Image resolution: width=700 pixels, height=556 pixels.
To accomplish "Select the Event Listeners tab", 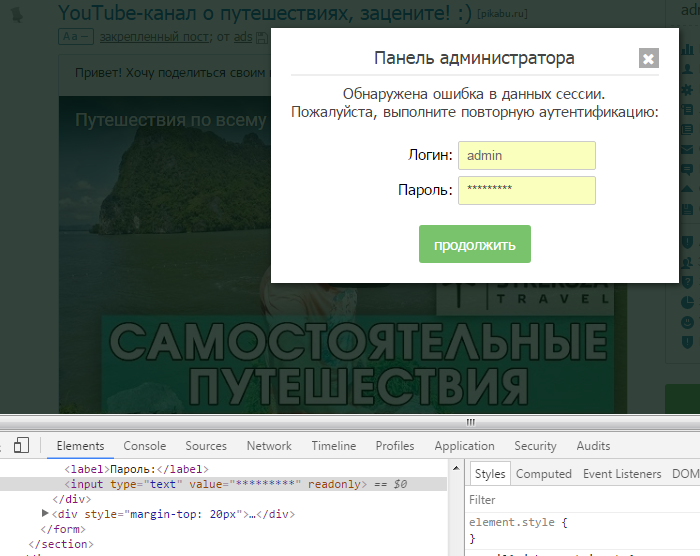I will (622, 474).
